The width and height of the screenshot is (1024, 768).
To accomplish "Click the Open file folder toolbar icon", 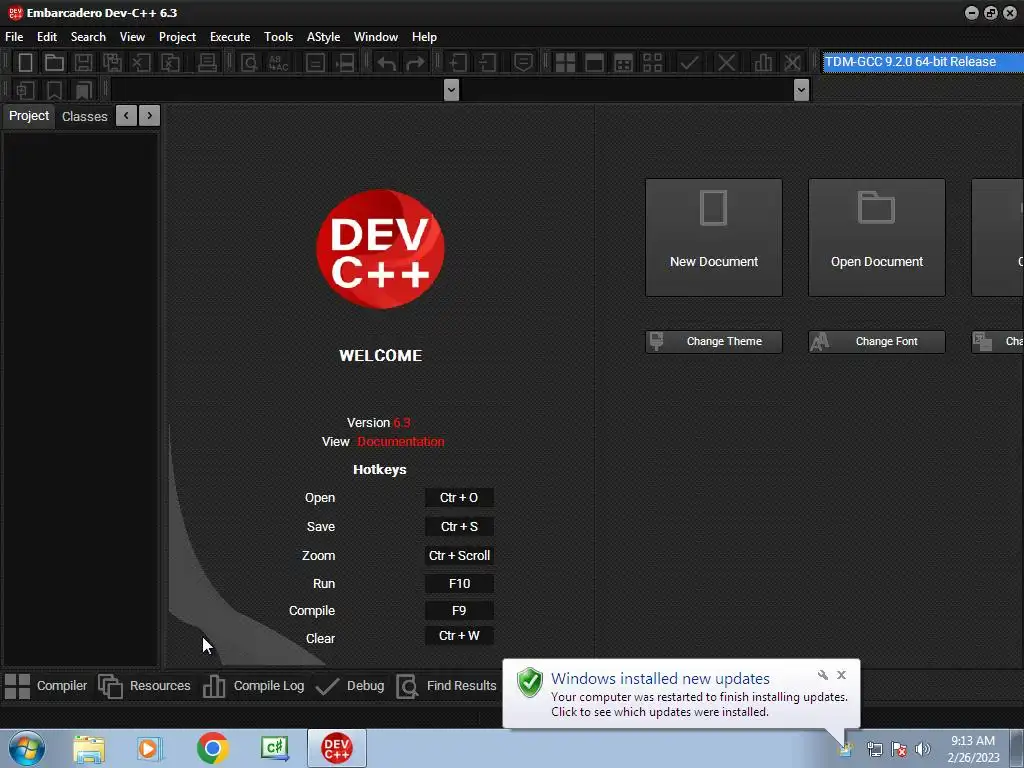I will [x=54, y=63].
